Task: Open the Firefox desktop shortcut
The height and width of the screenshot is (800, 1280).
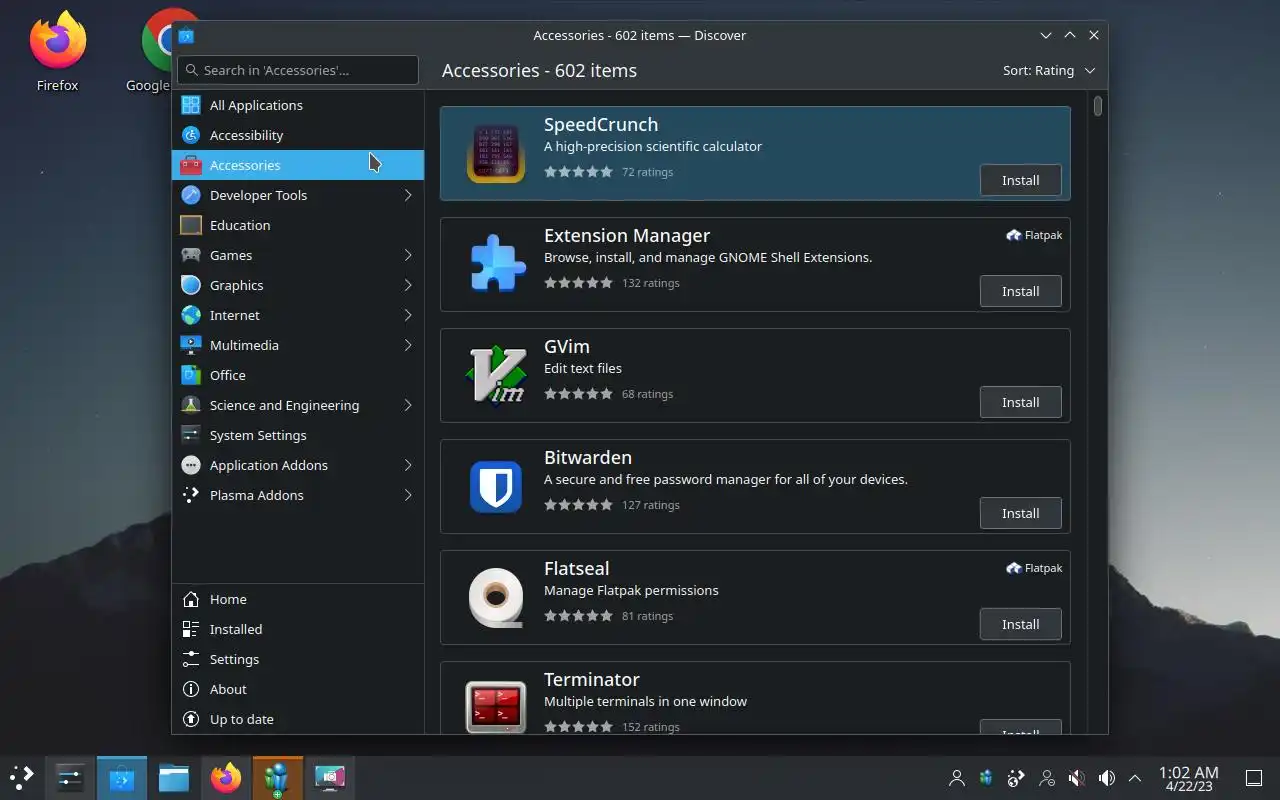Action: click(57, 50)
